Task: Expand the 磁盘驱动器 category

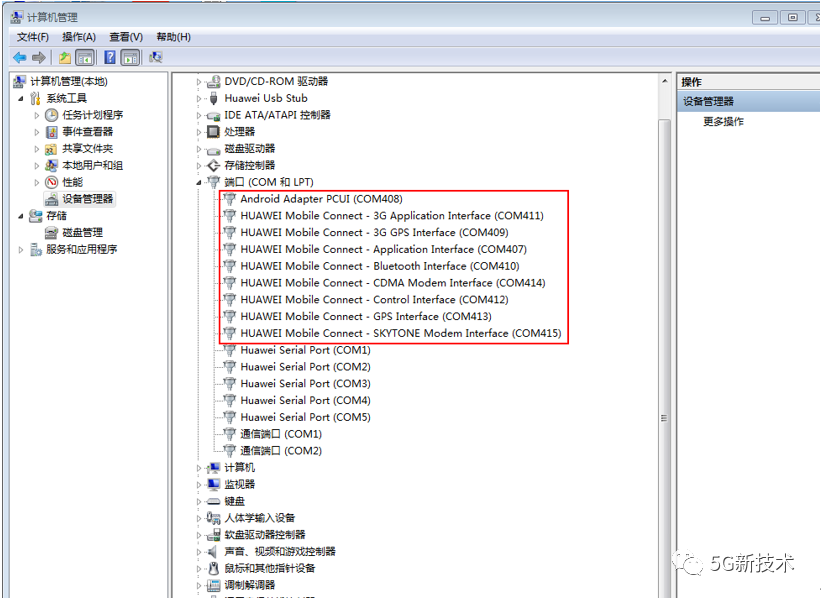Action: (x=199, y=149)
